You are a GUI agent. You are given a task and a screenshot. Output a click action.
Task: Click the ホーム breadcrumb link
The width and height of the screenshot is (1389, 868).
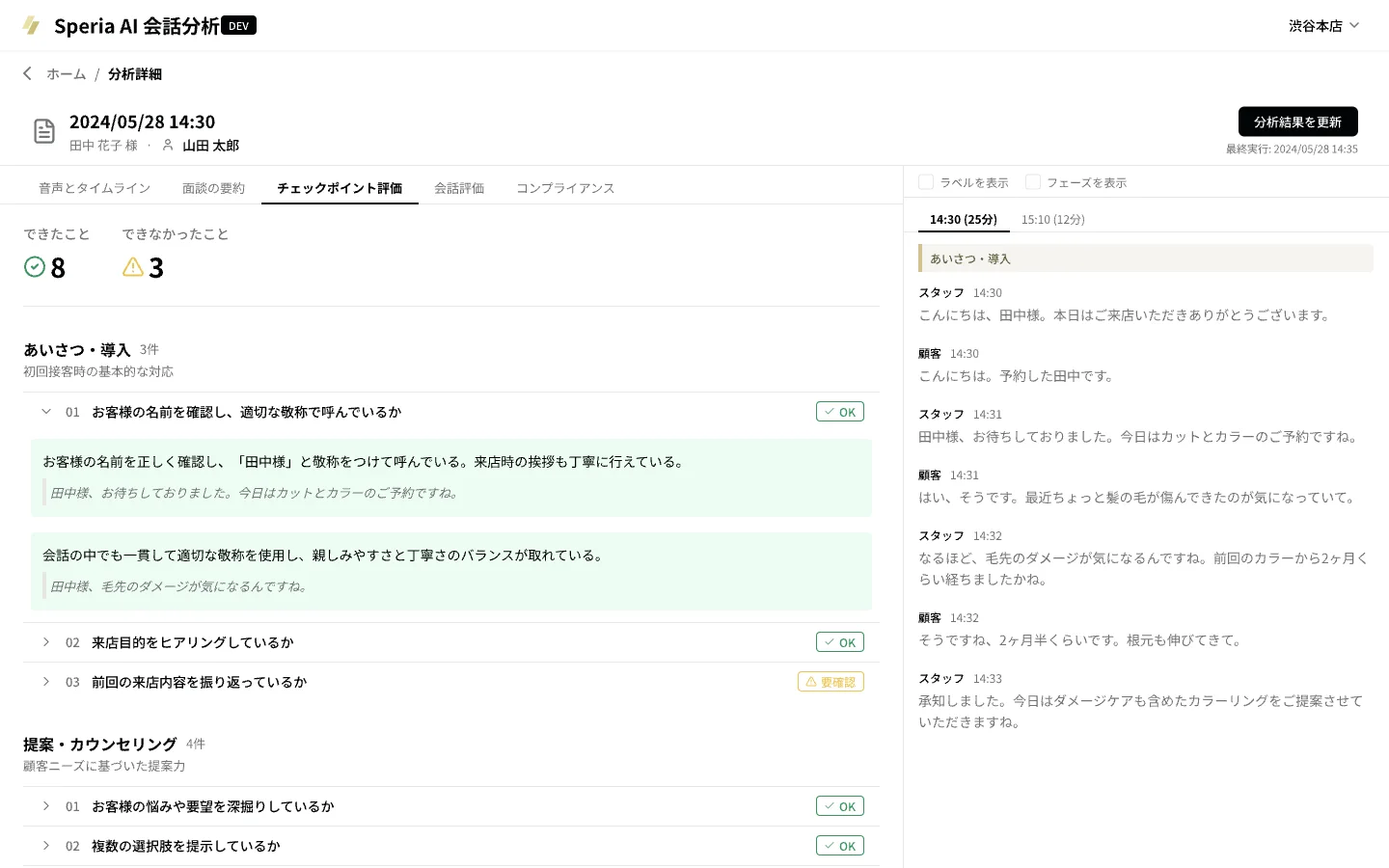67,74
